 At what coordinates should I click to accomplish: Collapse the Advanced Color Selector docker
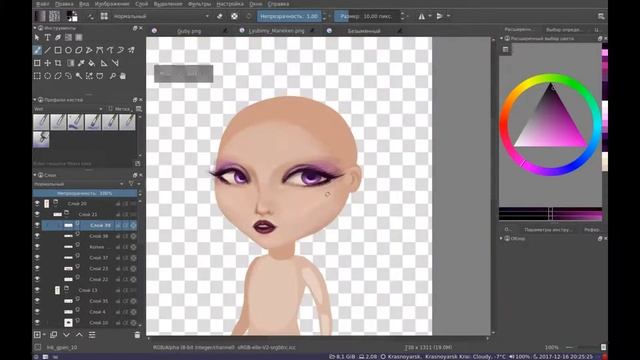(x=502, y=38)
